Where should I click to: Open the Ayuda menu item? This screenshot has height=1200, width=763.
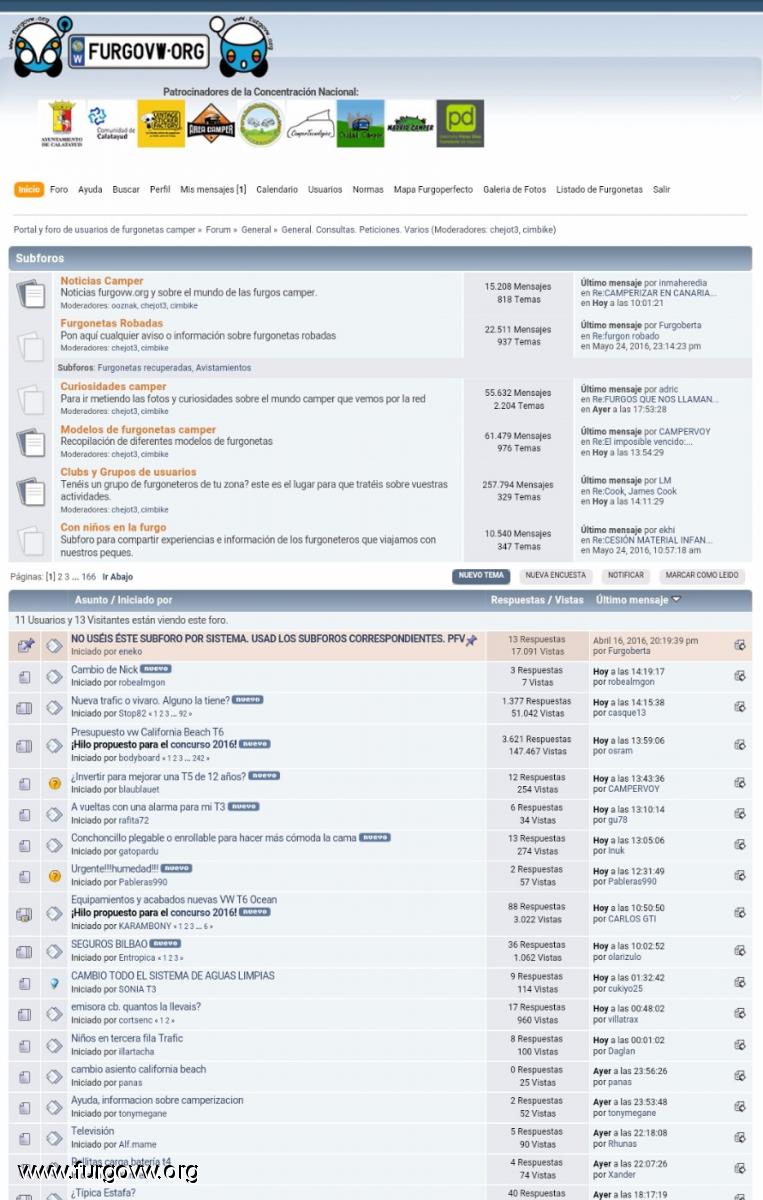(x=90, y=189)
